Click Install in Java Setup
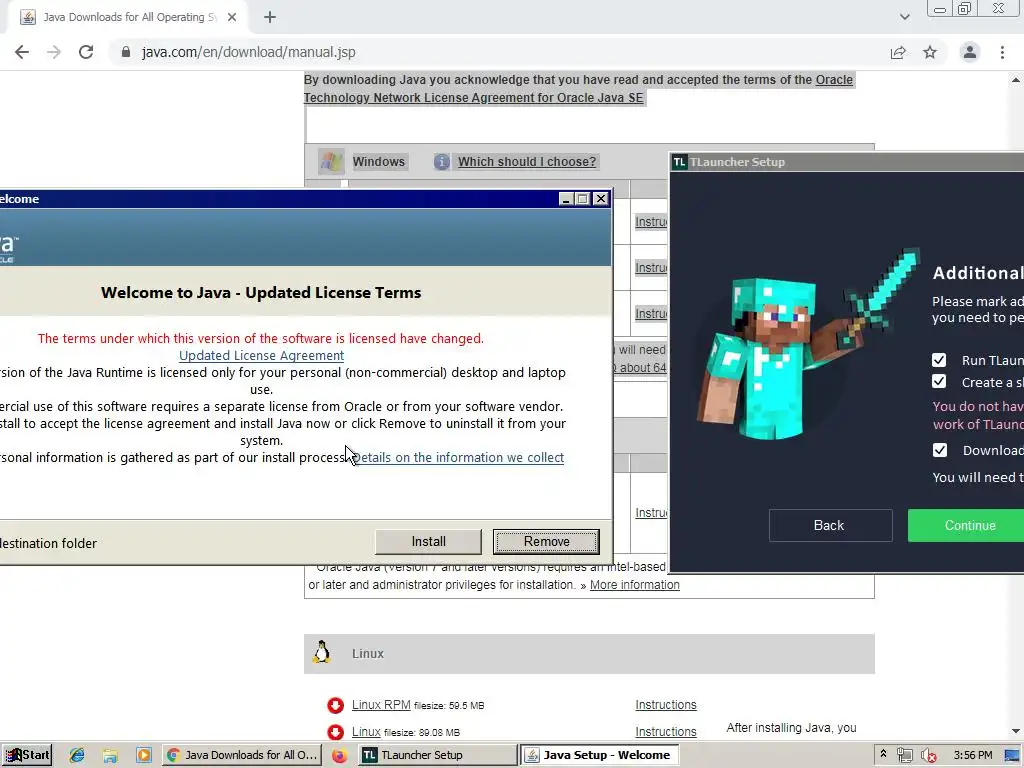This screenshot has height=768, width=1024. pos(428,541)
